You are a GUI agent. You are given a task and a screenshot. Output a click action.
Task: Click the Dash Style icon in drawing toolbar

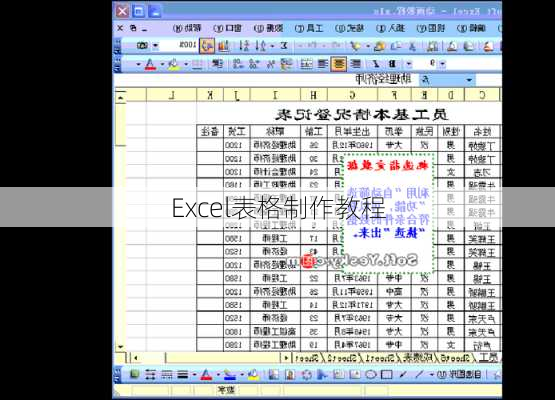click(167, 374)
